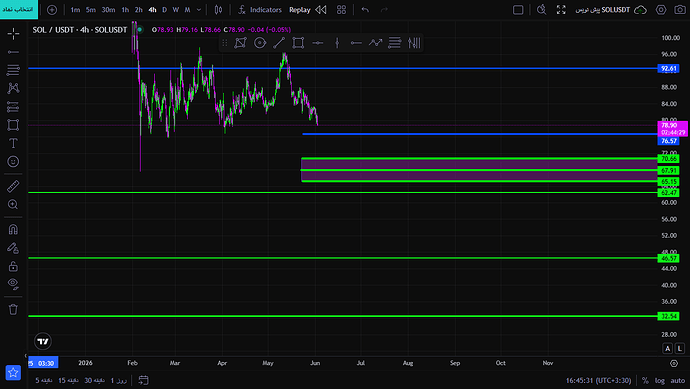This screenshot has height=389, width=690.
Task: Expand the timeframe dropdown arrow
Action: [x=199, y=10]
